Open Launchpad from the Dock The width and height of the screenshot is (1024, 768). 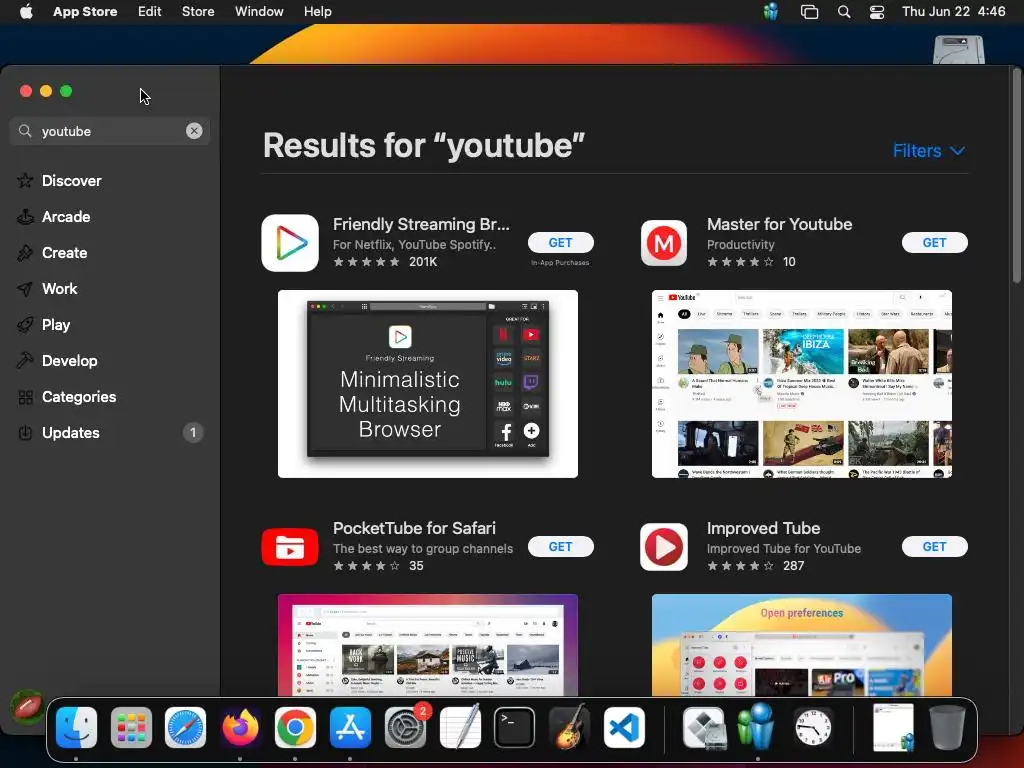point(131,728)
